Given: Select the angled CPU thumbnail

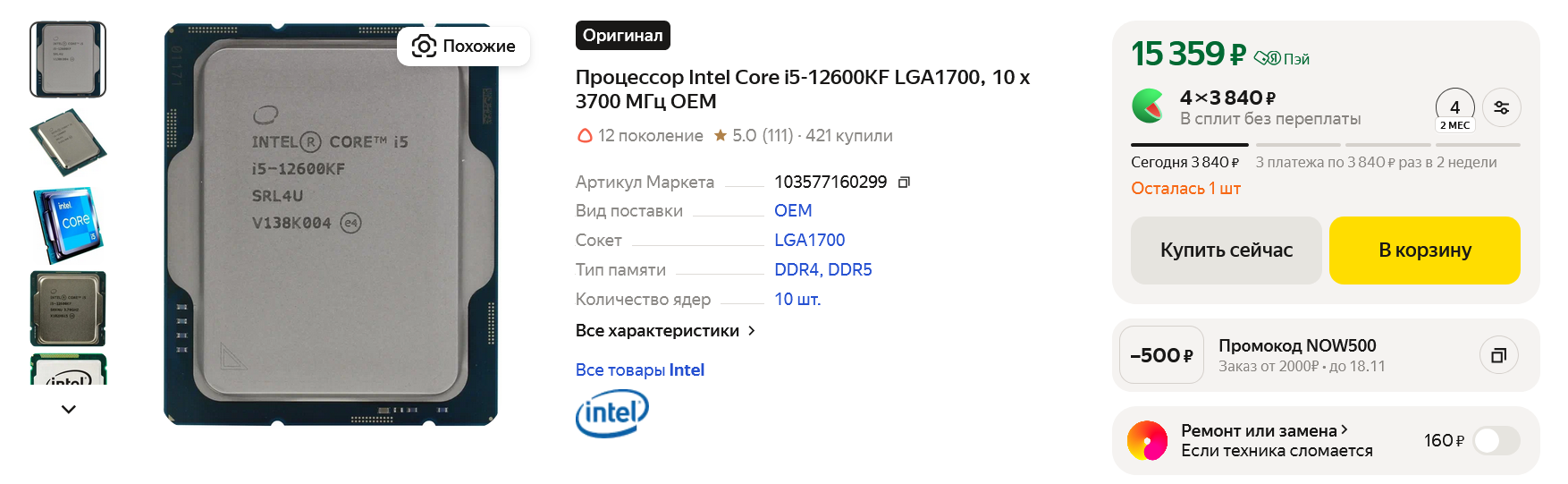Looking at the screenshot, I should click(68, 142).
